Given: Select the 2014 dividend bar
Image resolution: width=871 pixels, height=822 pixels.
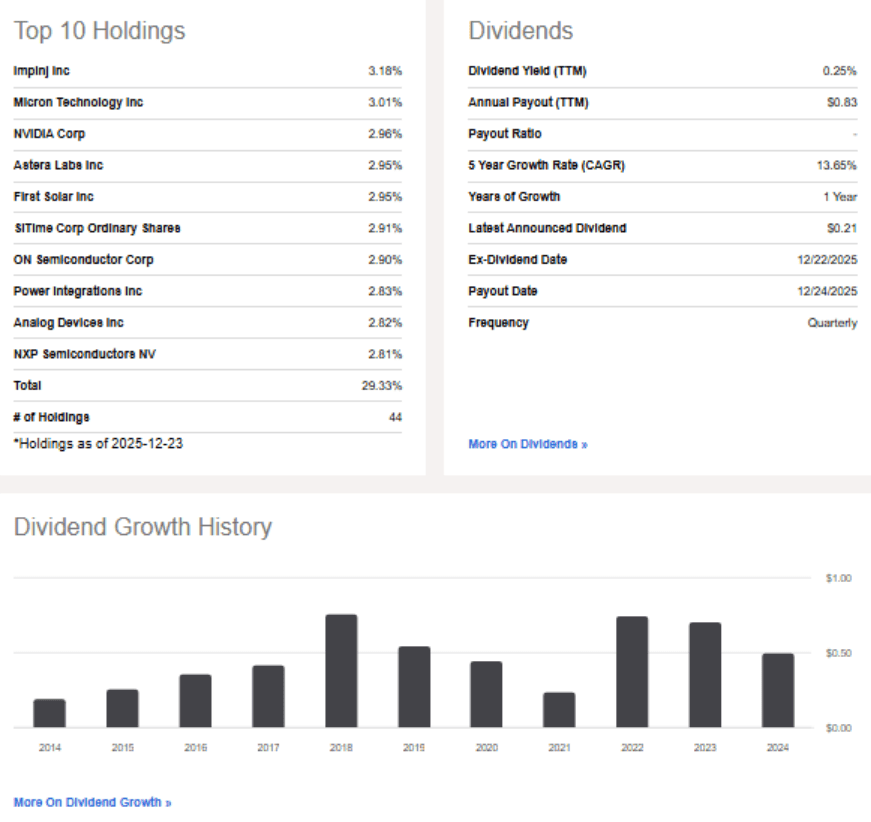Looking at the screenshot, I should tap(49, 713).
